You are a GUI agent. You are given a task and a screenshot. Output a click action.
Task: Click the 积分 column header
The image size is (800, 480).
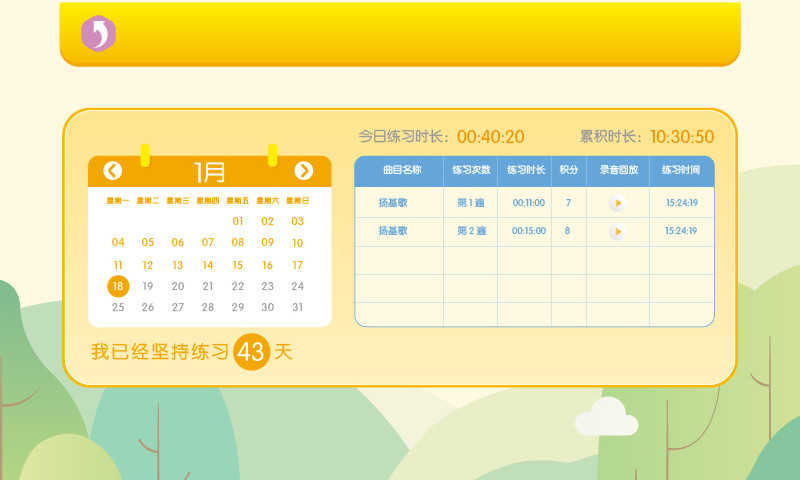coord(568,171)
